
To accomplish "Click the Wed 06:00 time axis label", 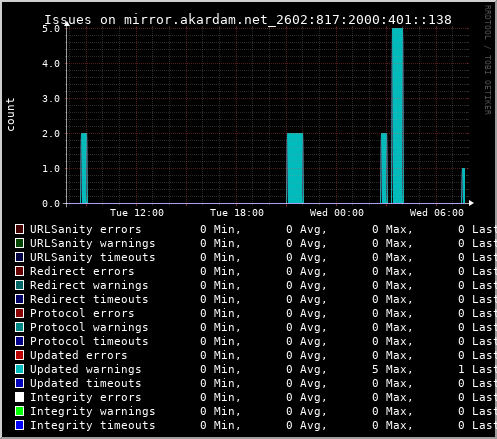I will pyautogui.click(x=437, y=213).
